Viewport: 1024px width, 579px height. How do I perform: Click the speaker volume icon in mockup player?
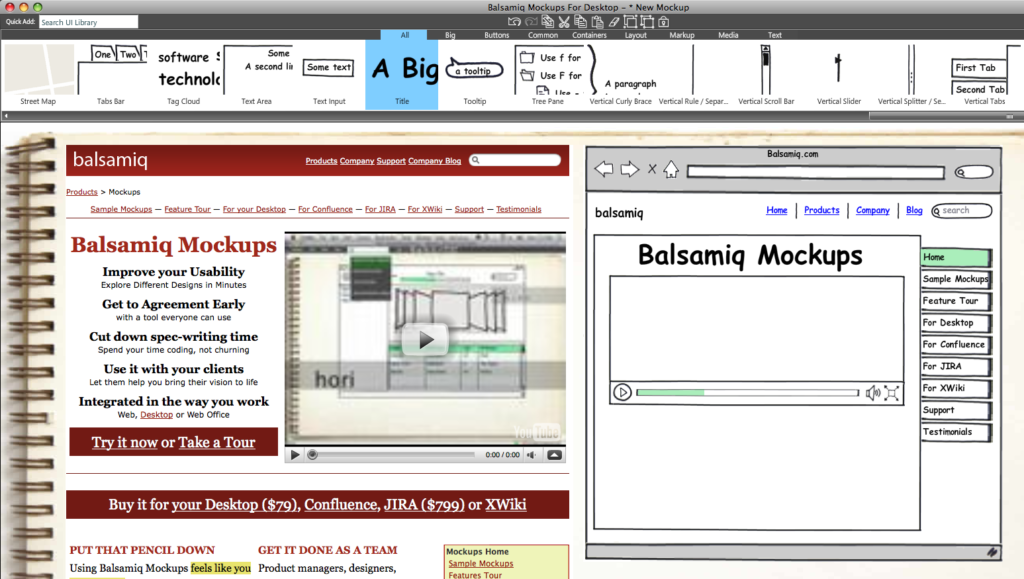(873, 393)
